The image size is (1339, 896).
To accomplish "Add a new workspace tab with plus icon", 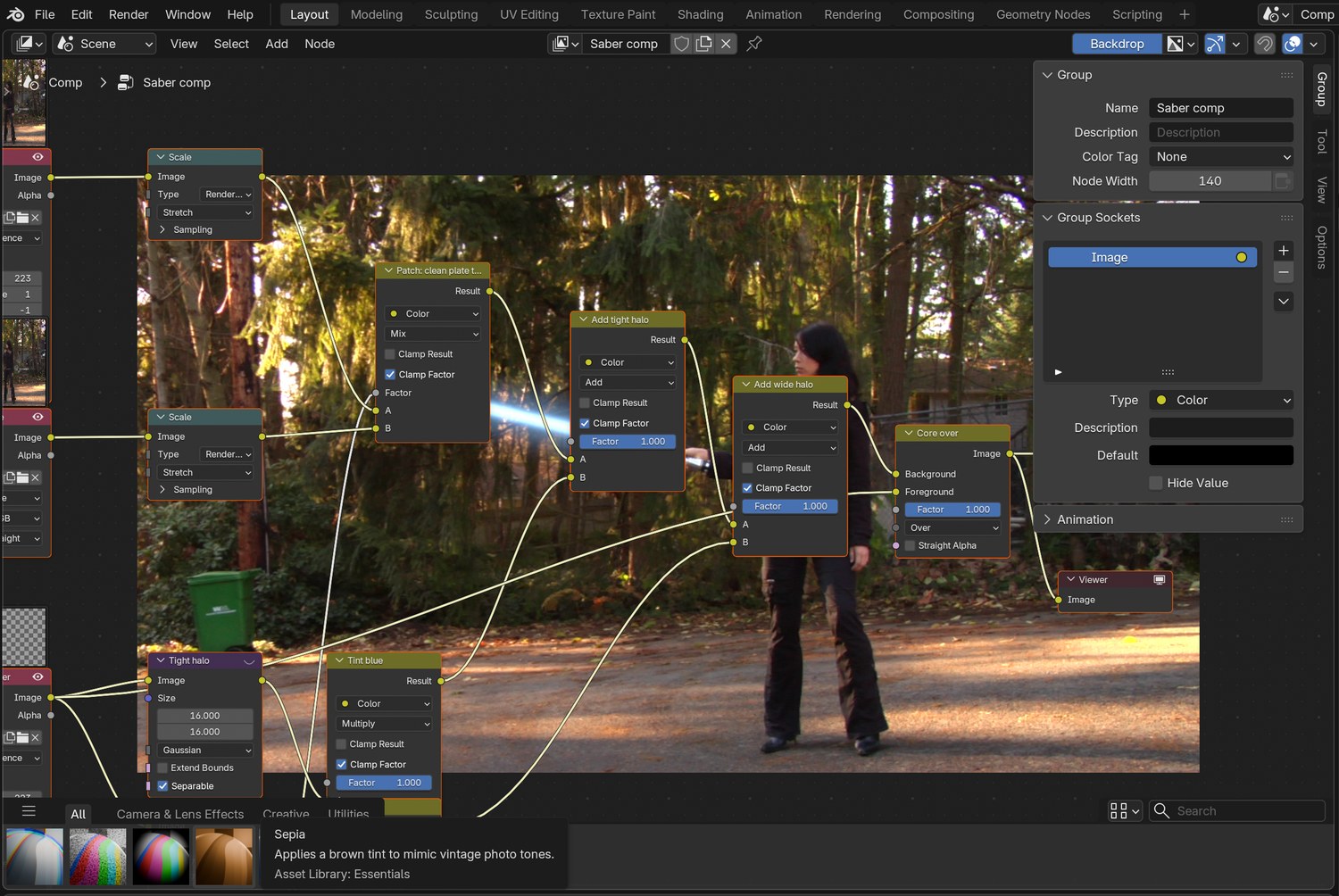I will point(1185,14).
